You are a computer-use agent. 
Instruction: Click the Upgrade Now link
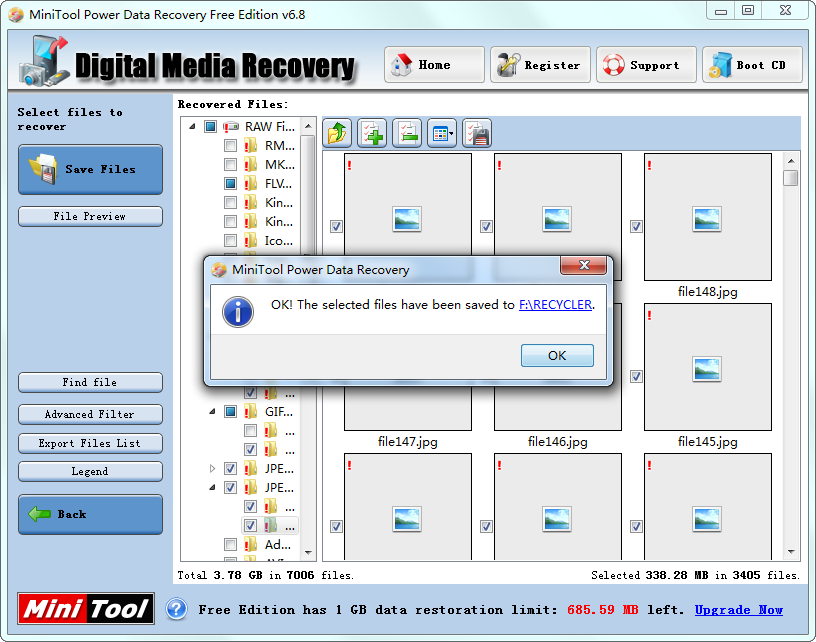(738, 610)
